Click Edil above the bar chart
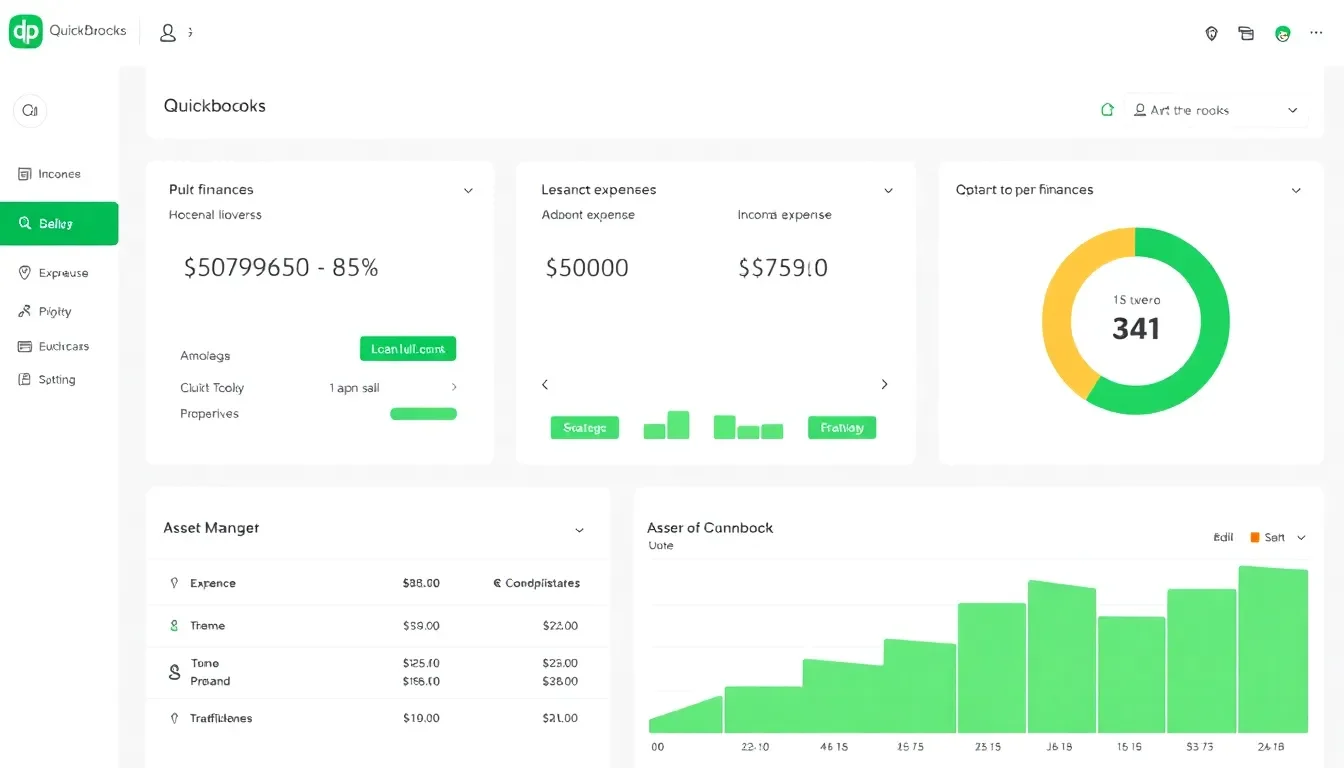 (x=1223, y=537)
